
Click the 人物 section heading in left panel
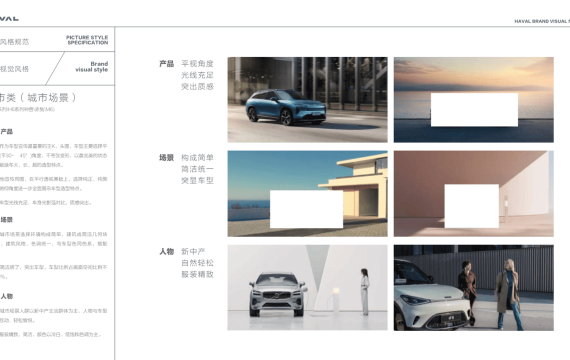[x=7, y=296]
